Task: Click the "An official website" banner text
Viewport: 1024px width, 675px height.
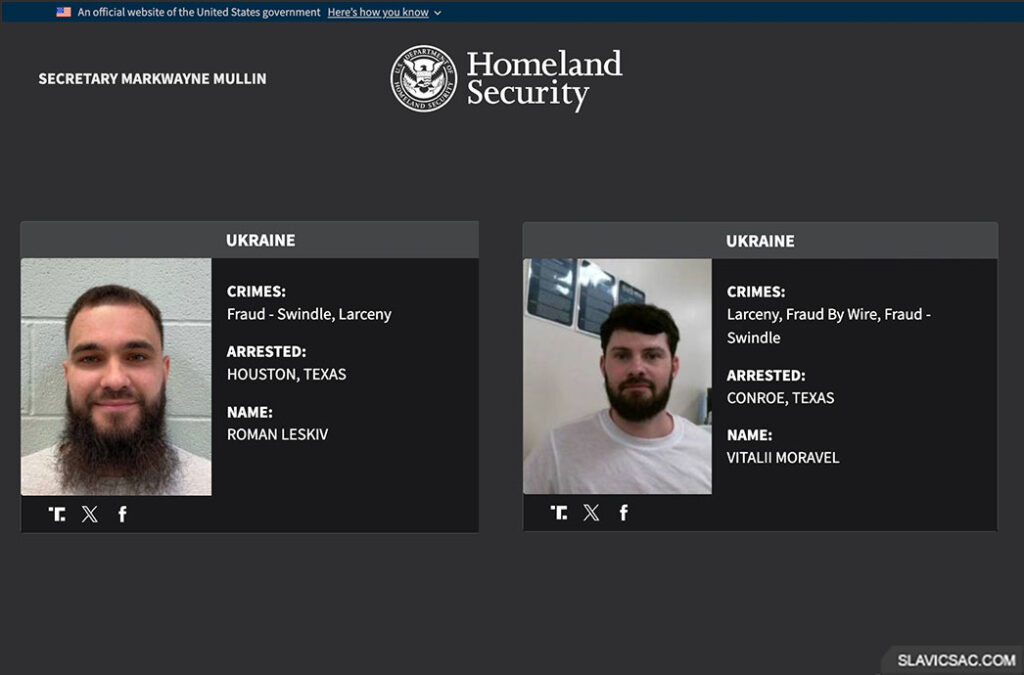Action: coord(199,12)
